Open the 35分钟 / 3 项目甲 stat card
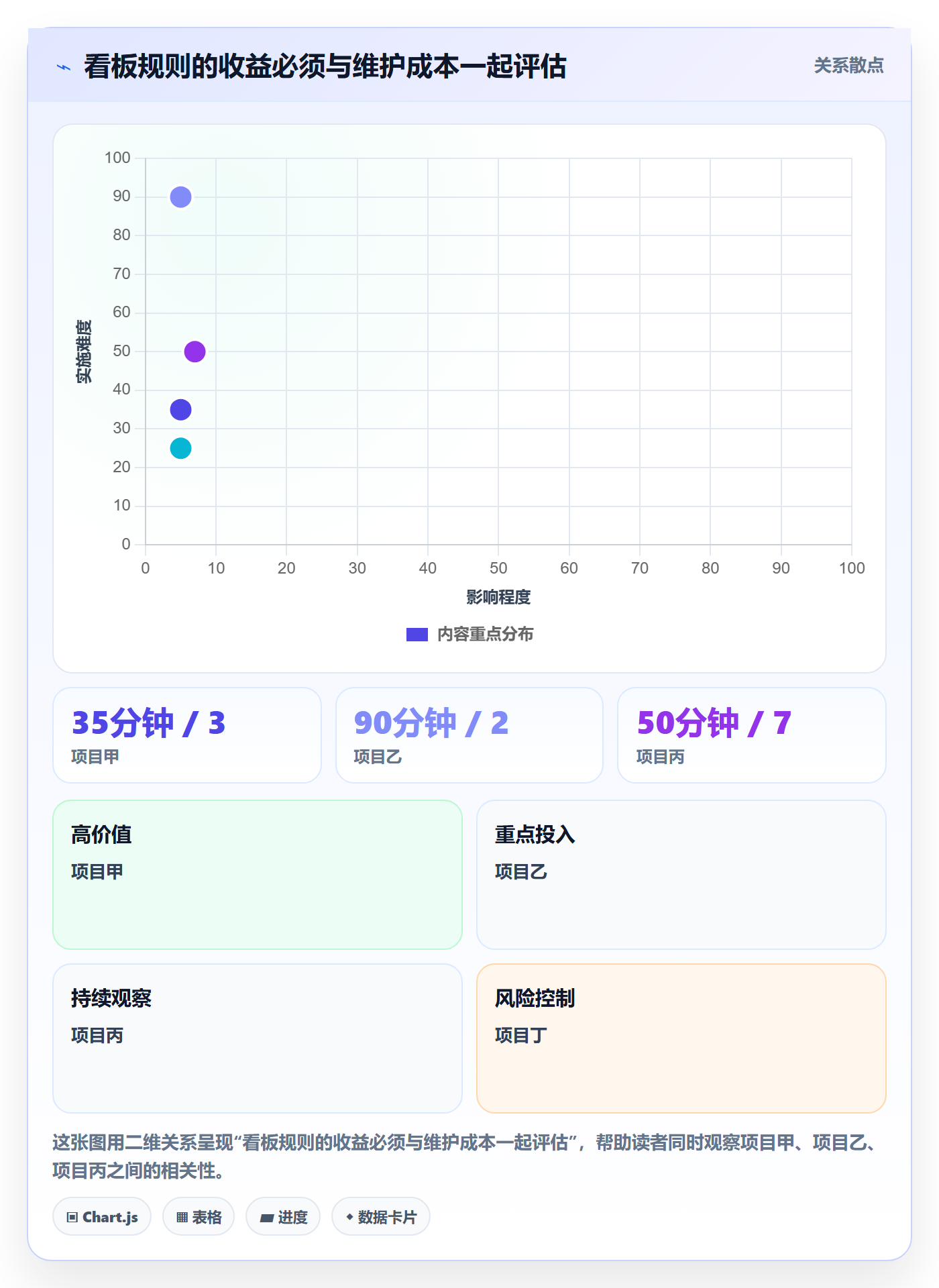Viewport: 939px width, 1288px height. [x=187, y=735]
